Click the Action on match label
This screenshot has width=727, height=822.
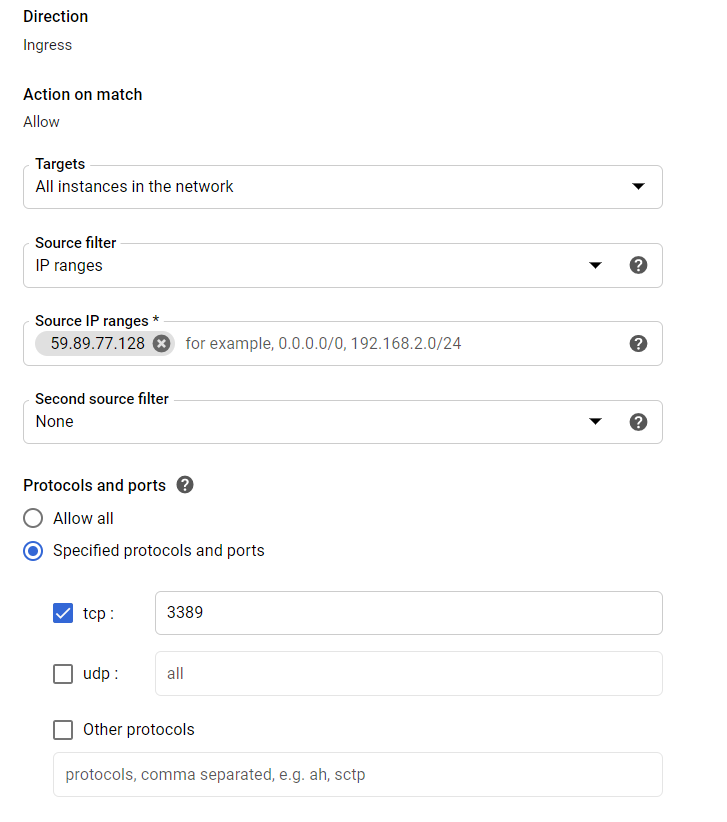pos(82,94)
